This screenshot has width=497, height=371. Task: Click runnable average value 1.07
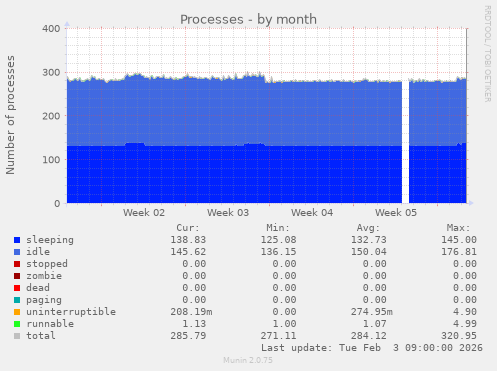pyautogui.click(x=375, y=324)
